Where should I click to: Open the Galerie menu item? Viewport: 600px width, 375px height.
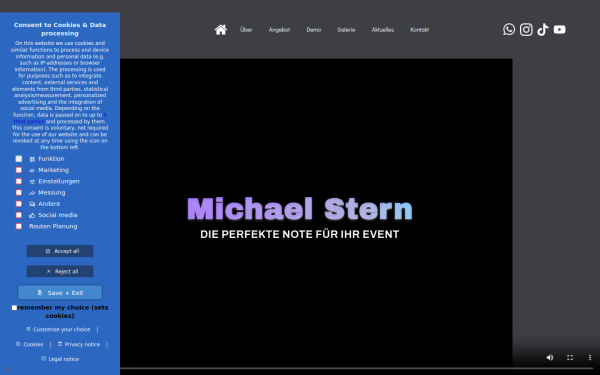coord(346,29)
